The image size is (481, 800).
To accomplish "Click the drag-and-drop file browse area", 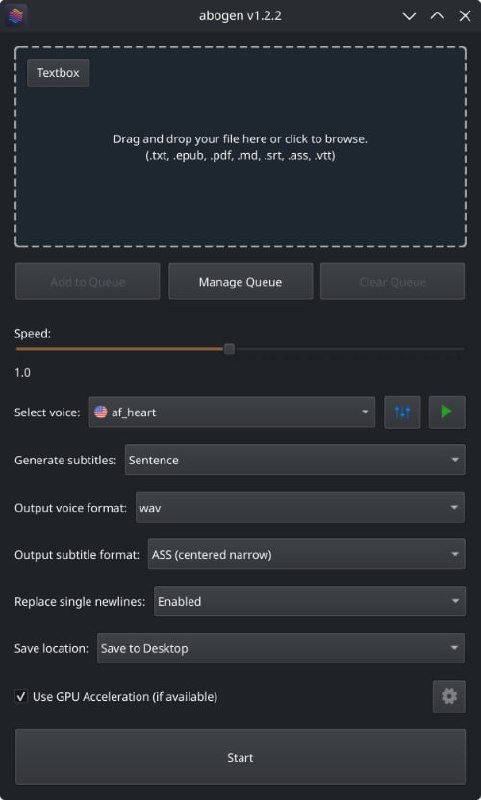I will point(240,147).
